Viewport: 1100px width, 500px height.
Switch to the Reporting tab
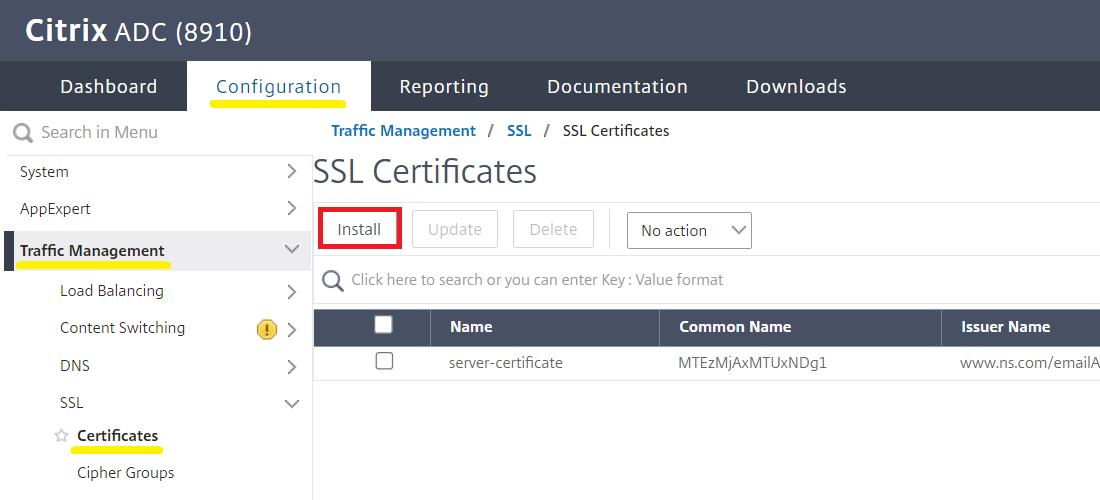tap(444, 86)
